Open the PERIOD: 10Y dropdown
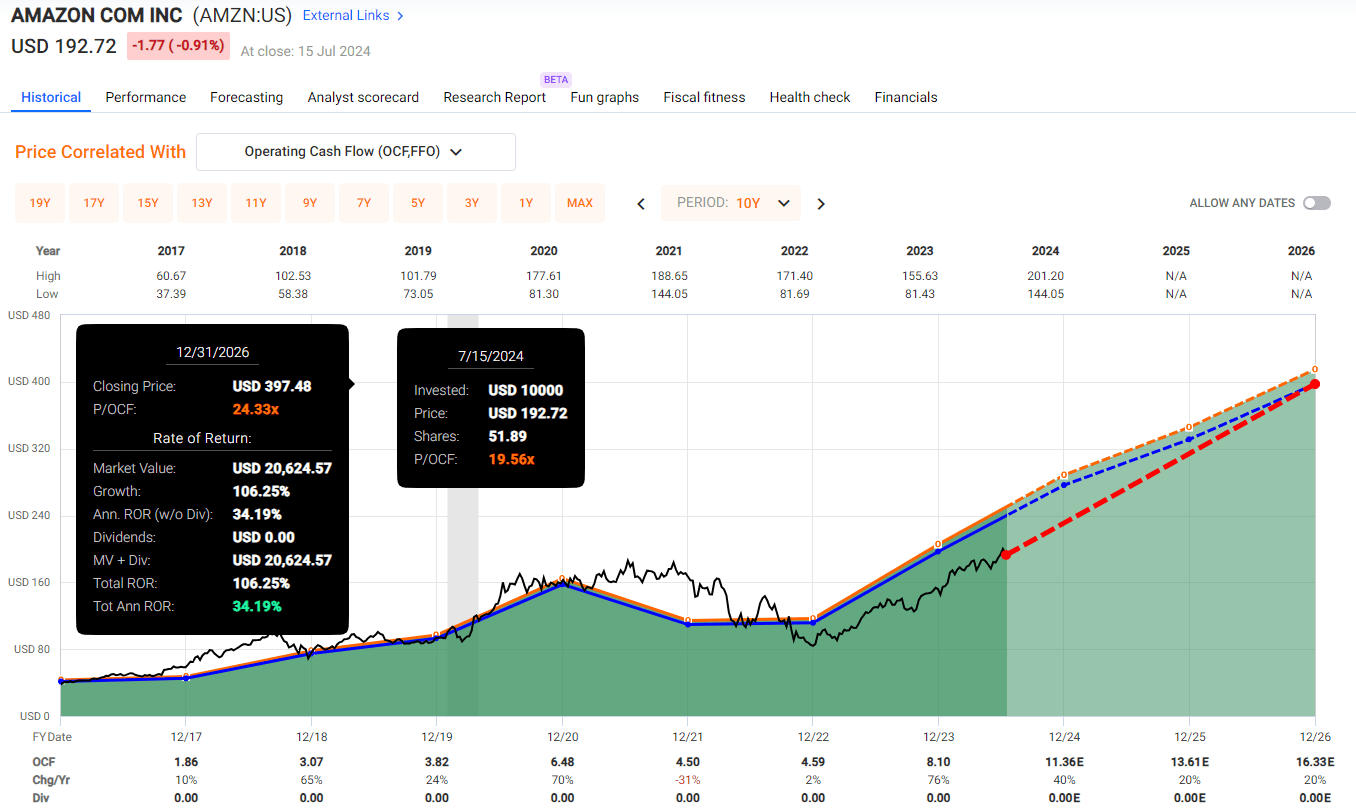1356x810 pixels. [730, 203]
